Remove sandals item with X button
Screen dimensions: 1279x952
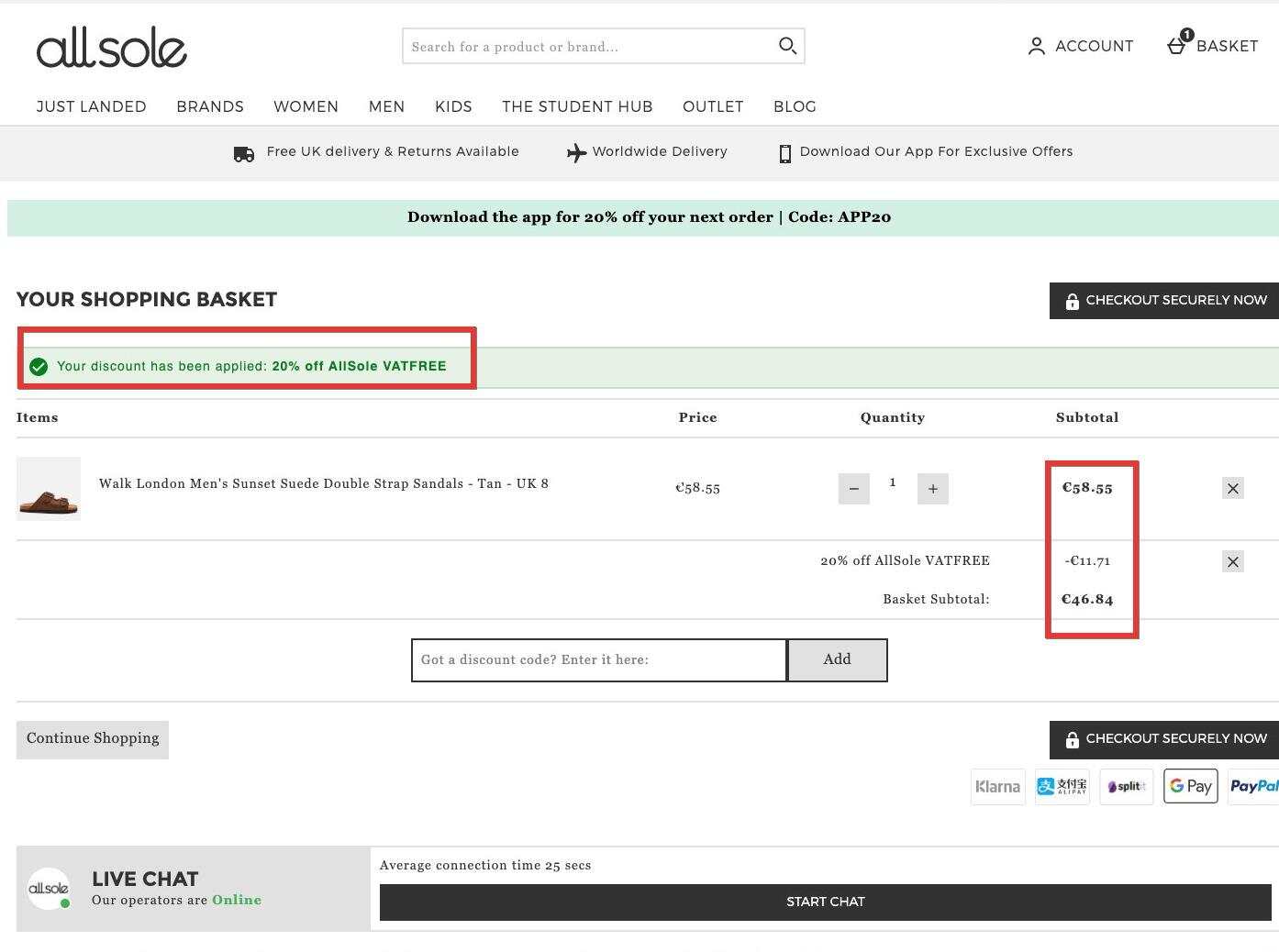1233,489
